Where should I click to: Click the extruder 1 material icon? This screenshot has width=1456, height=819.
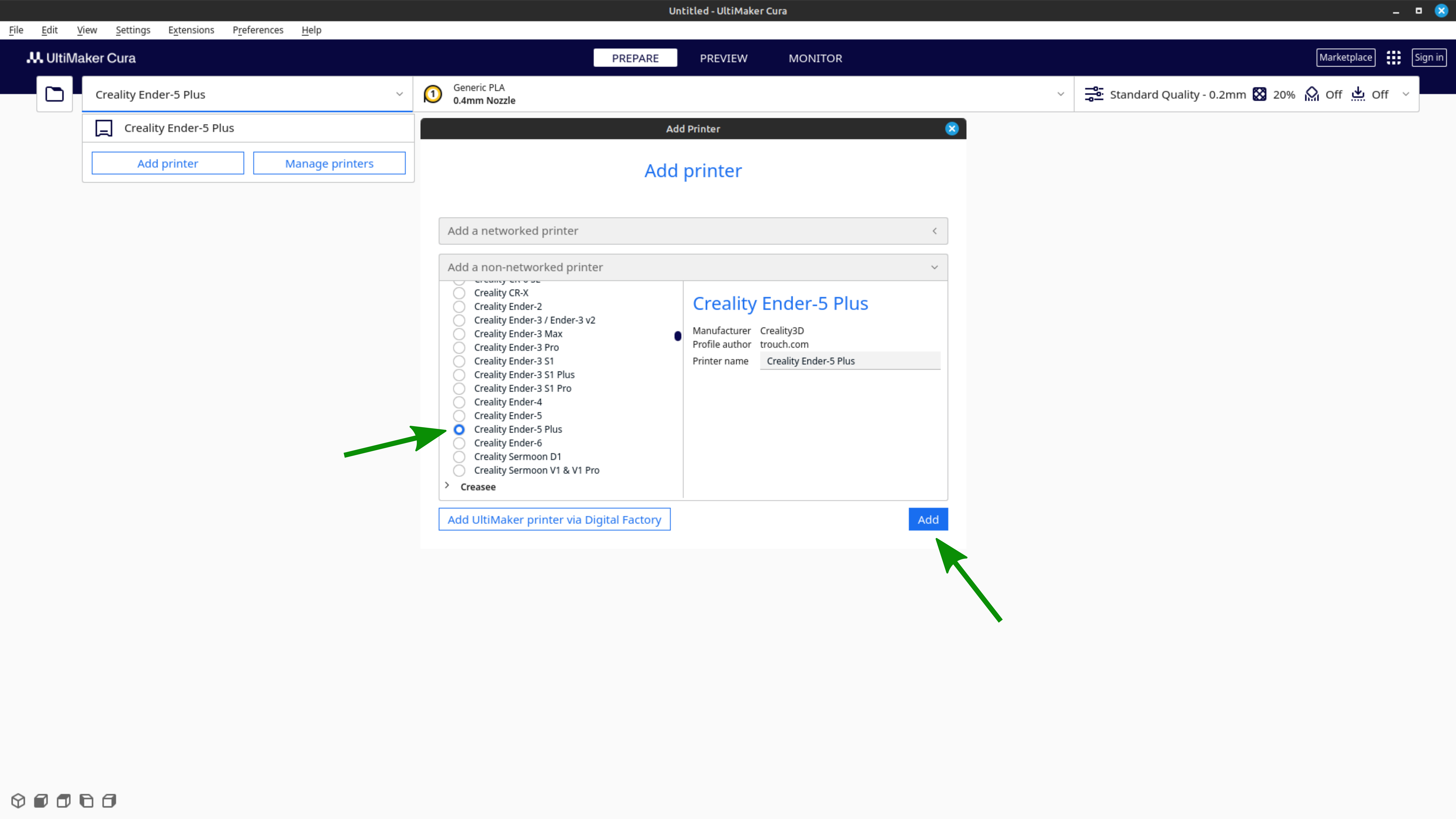433,94
